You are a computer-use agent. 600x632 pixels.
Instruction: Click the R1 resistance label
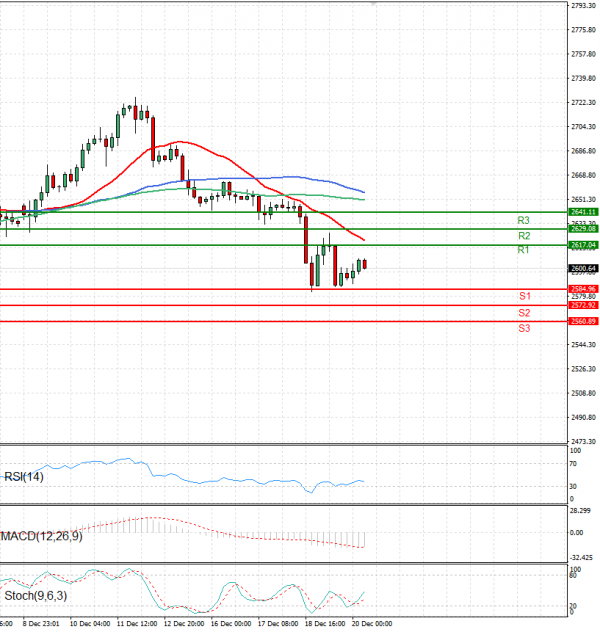tap(523, 250)
